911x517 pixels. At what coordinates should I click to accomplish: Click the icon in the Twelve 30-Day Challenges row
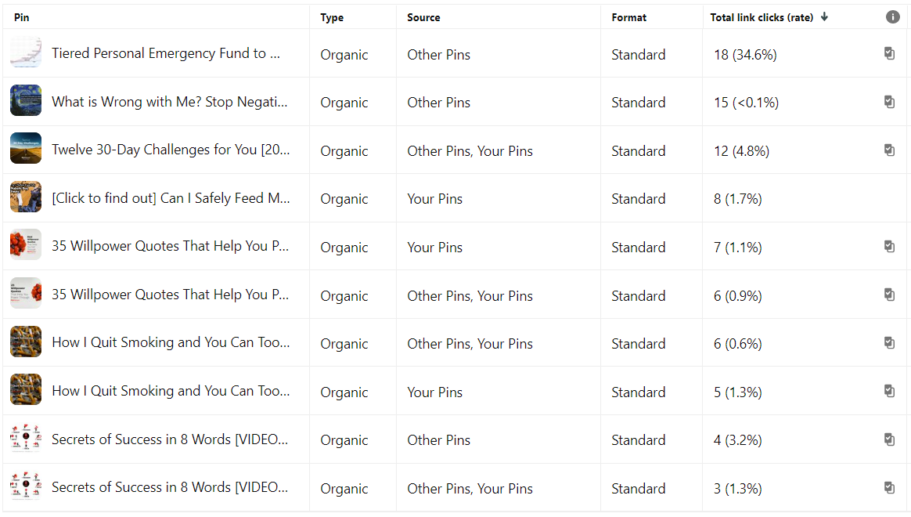(x=889, y=150)
